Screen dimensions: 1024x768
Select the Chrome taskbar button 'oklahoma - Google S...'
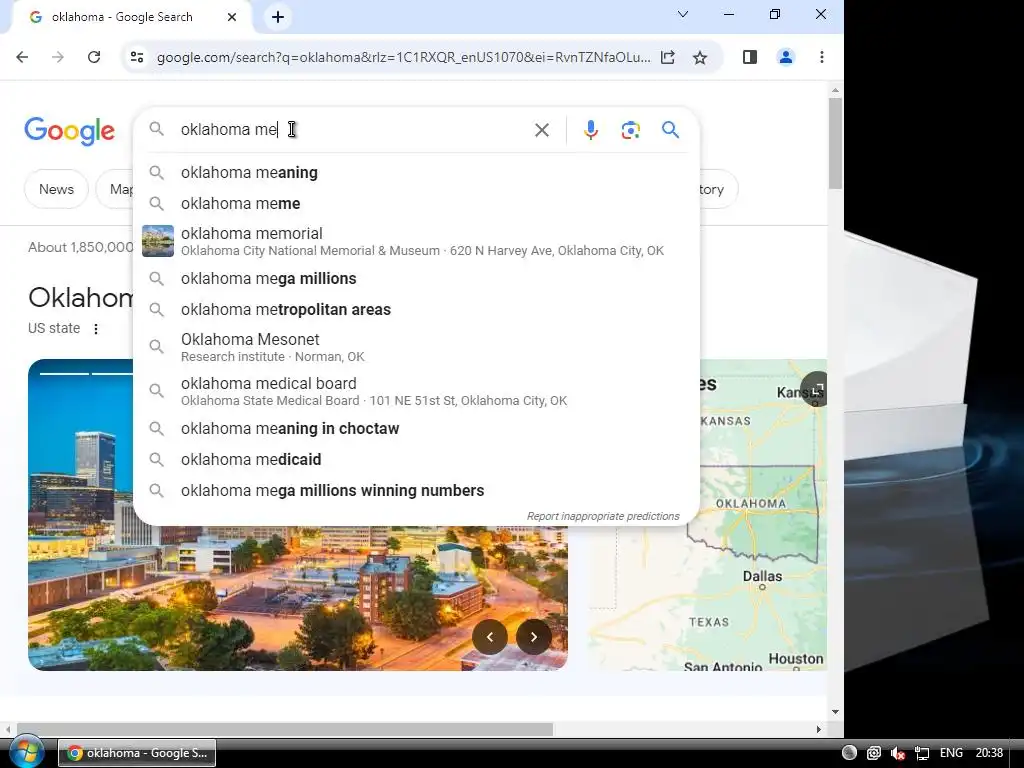pyautogui.click(x=137, y=753)
